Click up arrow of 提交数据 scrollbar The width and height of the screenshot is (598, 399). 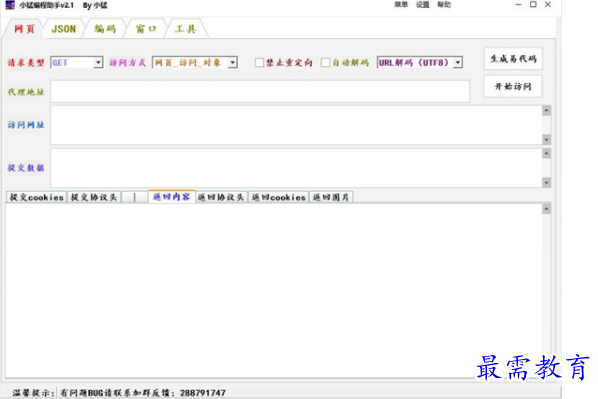pos(547,153)
